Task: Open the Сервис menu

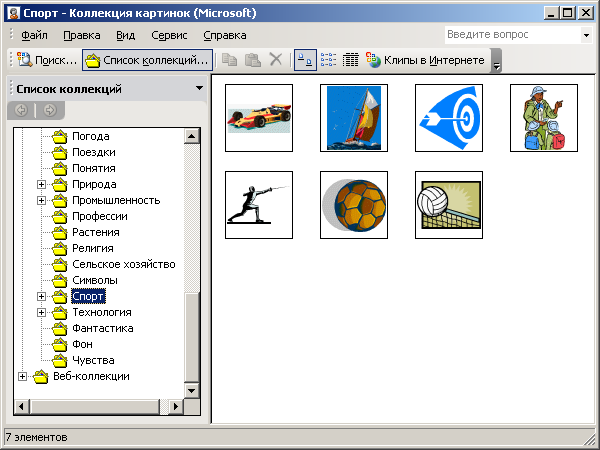Action: (169, 35)
